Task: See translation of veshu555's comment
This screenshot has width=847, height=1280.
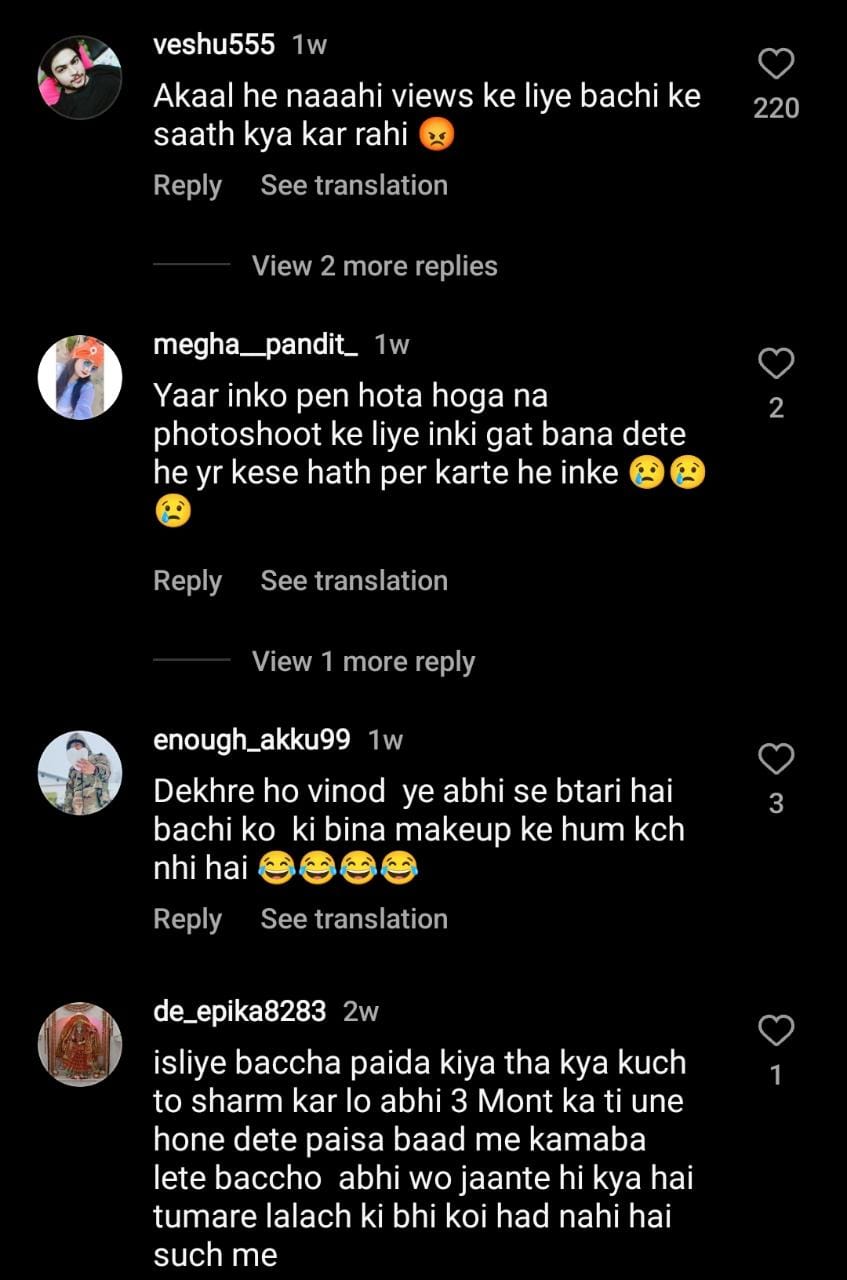Action: point(354,186)
